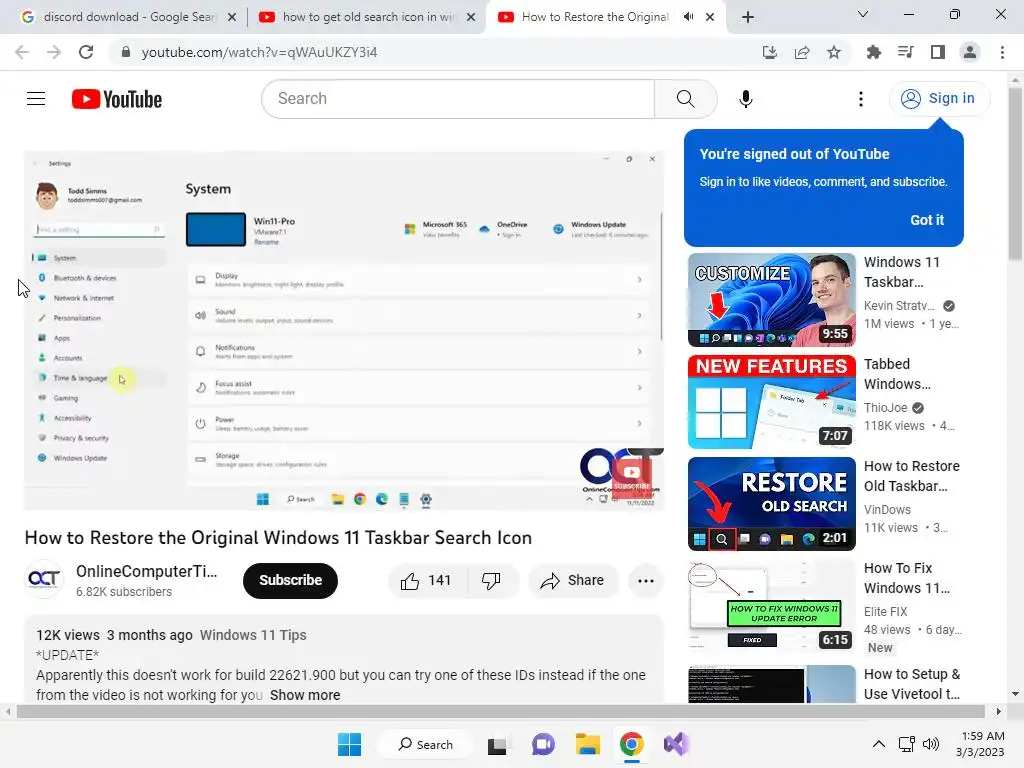Viewport: 1024px width, 768px height.
Task: Close the 'how to get old search icon' tab
Action: (x=471, y=17)
